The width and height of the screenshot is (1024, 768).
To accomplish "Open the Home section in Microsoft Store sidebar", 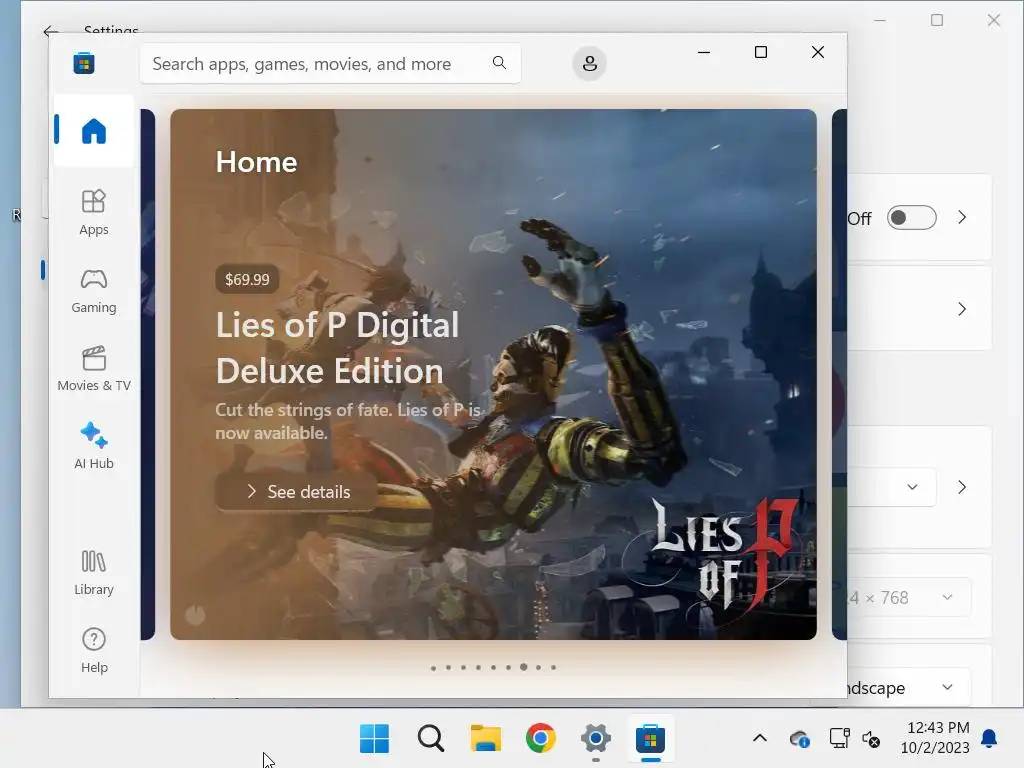I will click(94, 131).
